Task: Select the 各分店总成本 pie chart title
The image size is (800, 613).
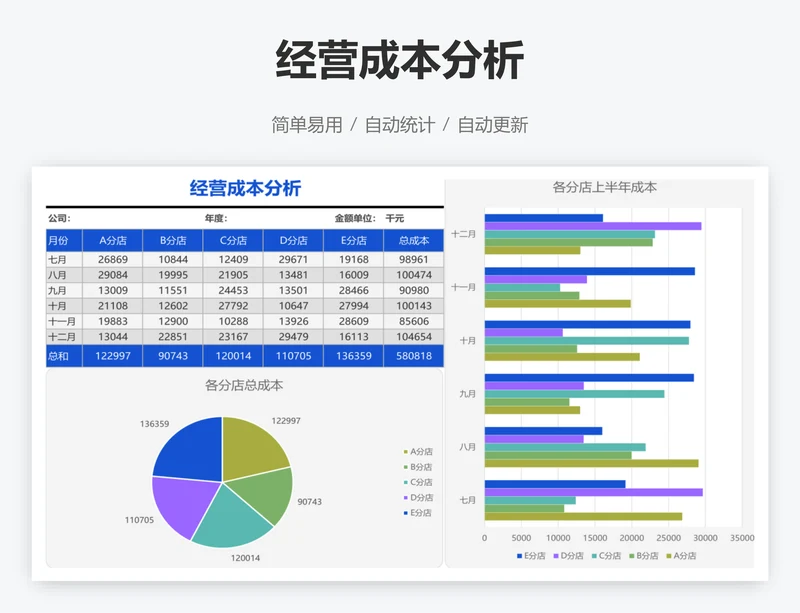Action: 244,385
